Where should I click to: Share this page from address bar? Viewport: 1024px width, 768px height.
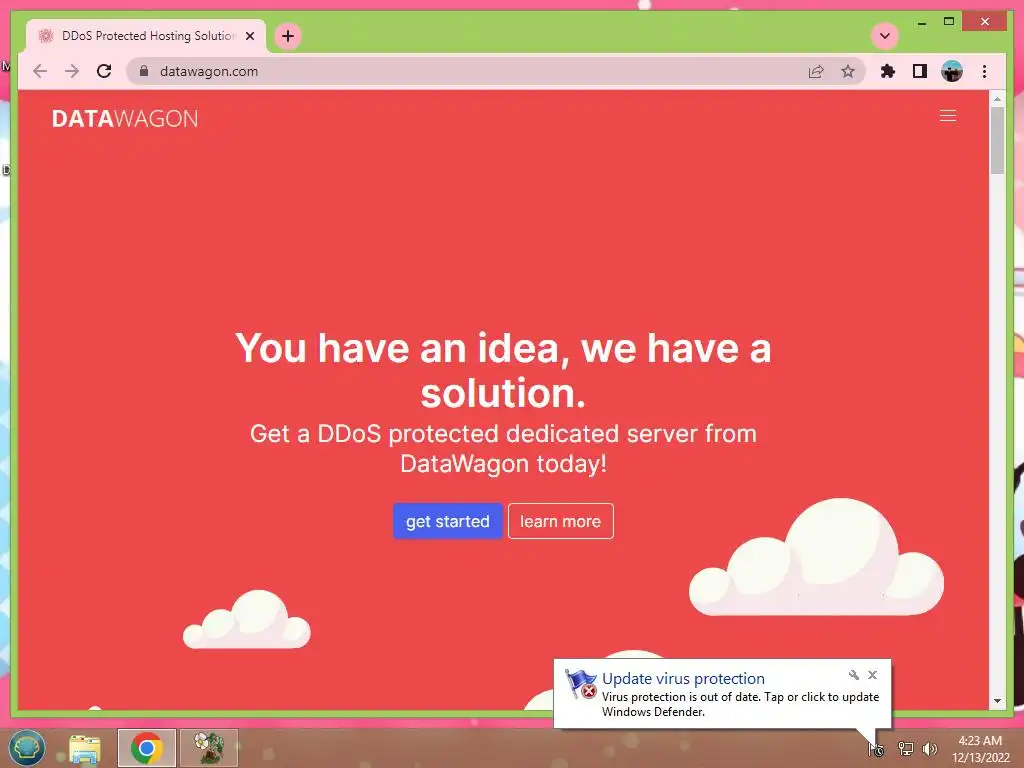coord(816,71)
